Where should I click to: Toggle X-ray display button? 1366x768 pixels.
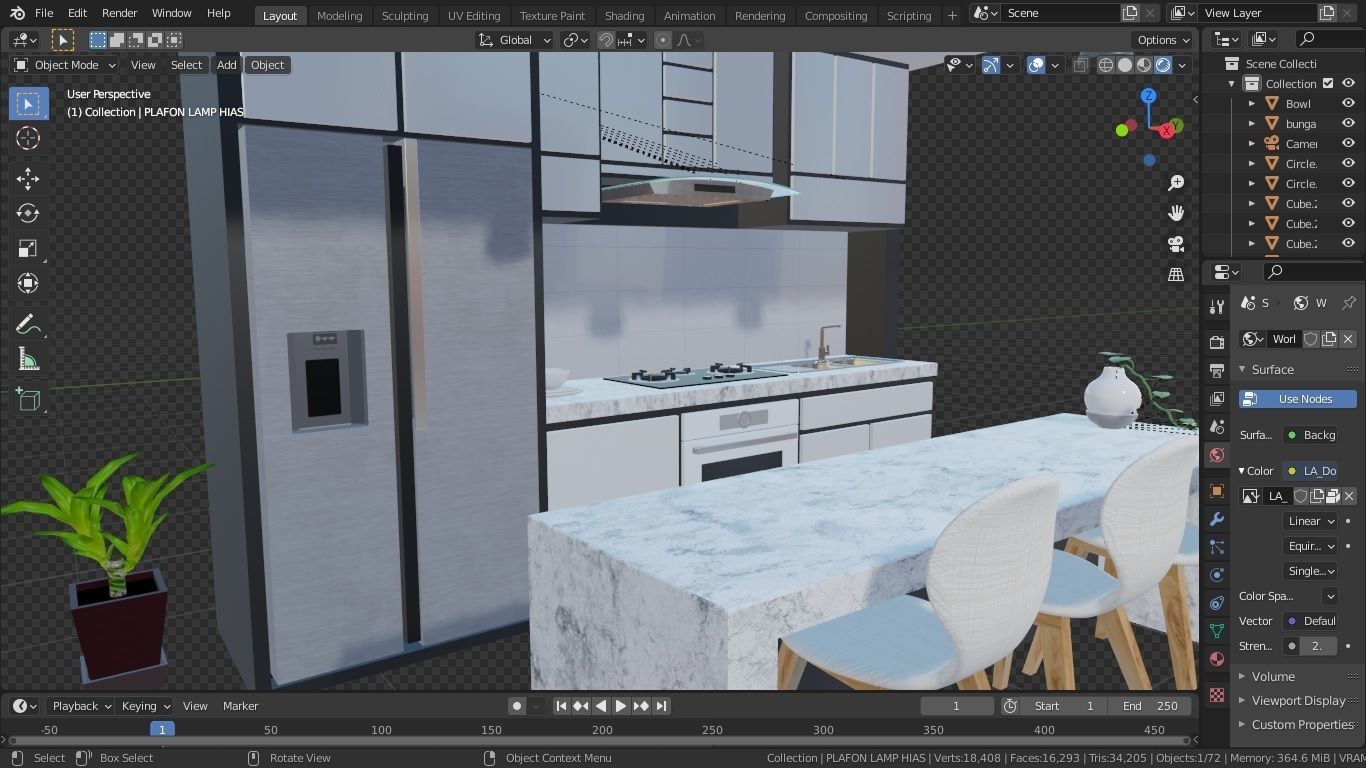(1080, 65)
